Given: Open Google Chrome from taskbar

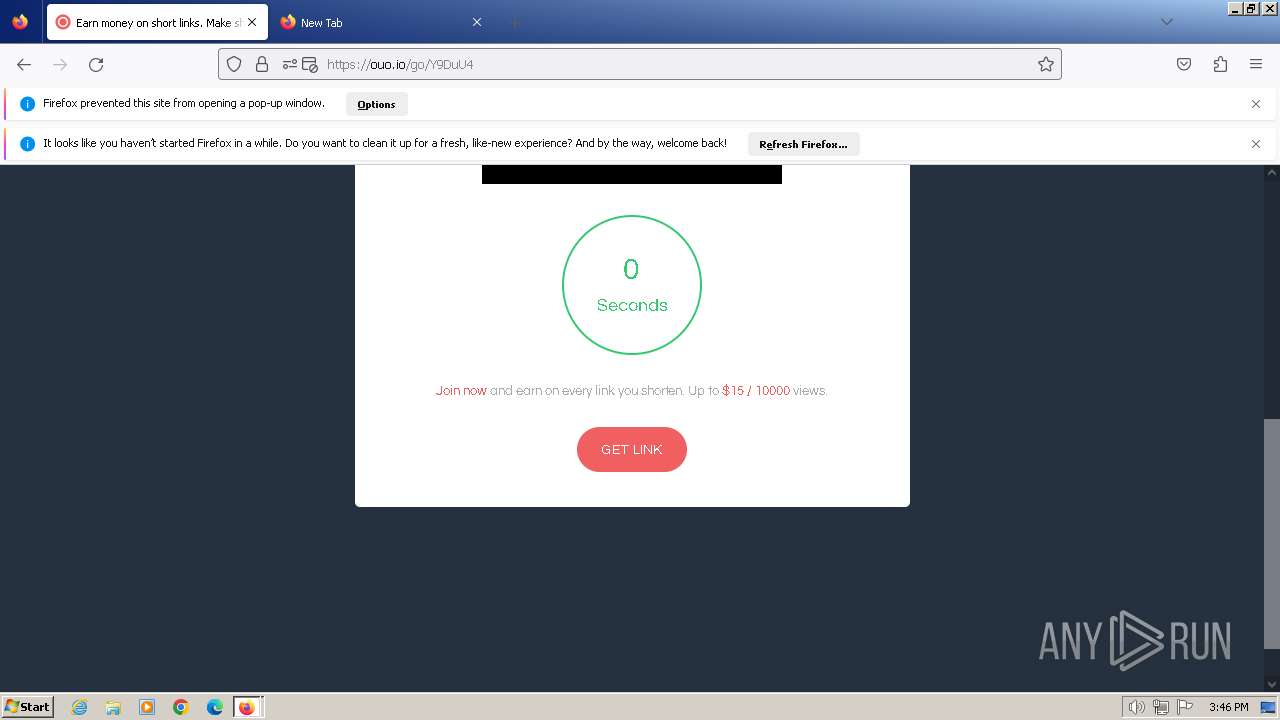Looking at the screenshot, I should pyautogui.click(x=181, y=707).
